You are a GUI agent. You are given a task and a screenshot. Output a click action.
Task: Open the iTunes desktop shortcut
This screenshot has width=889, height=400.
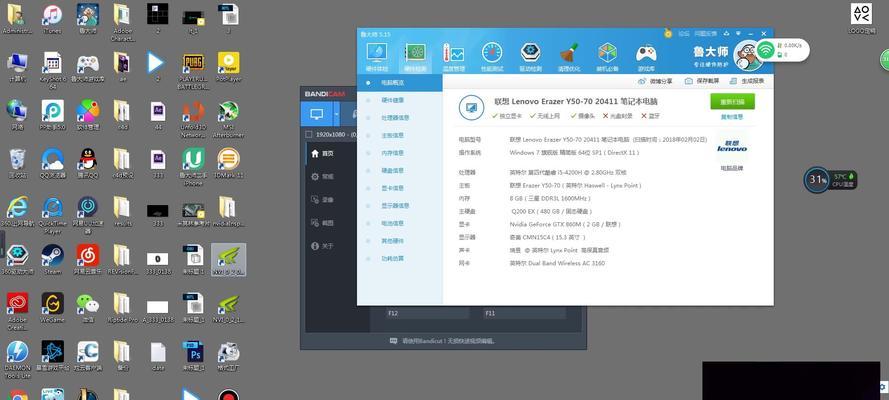pyautogui.click(x=52, y=19)
